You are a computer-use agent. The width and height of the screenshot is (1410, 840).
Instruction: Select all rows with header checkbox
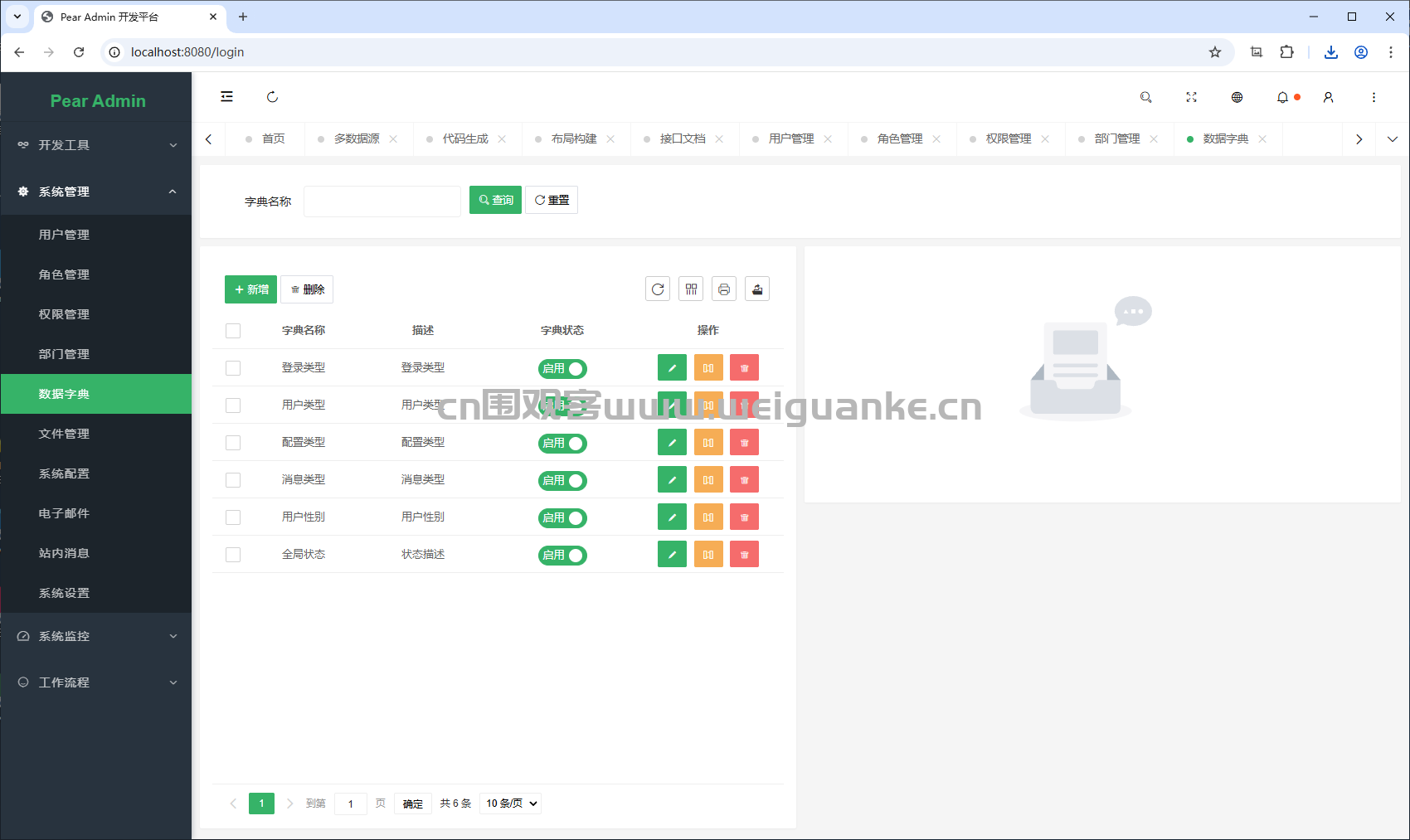pos(233,331)
